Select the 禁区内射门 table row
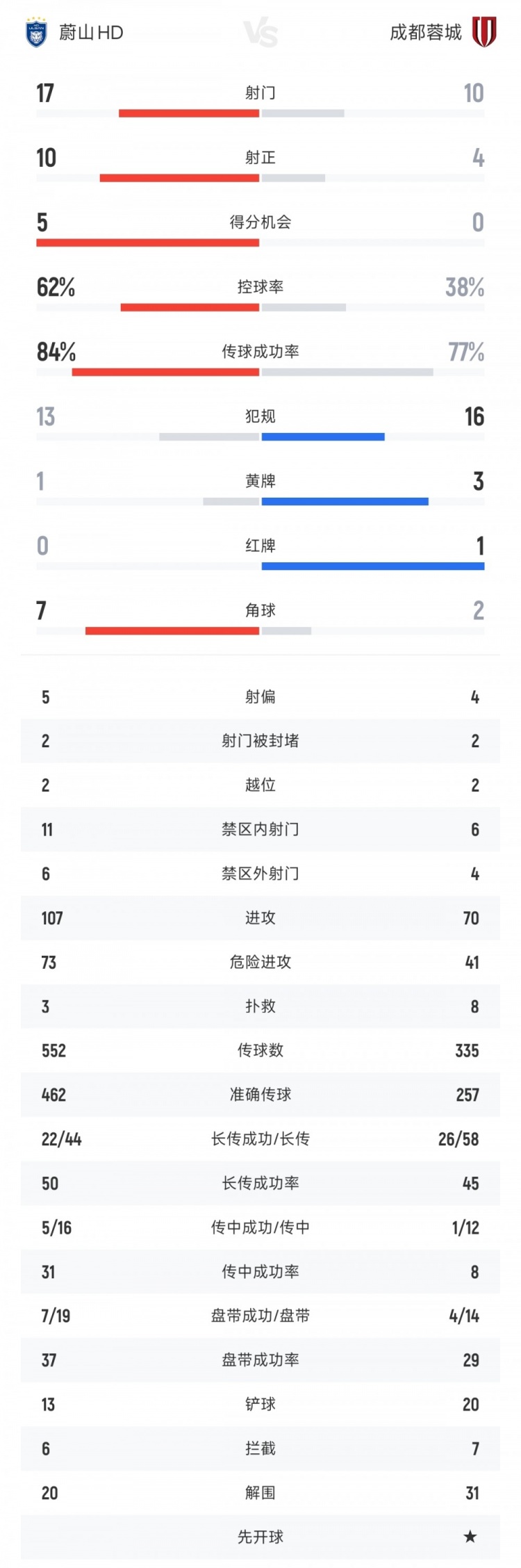Viewport: 521px width, 1568px height. click(260, 829)
